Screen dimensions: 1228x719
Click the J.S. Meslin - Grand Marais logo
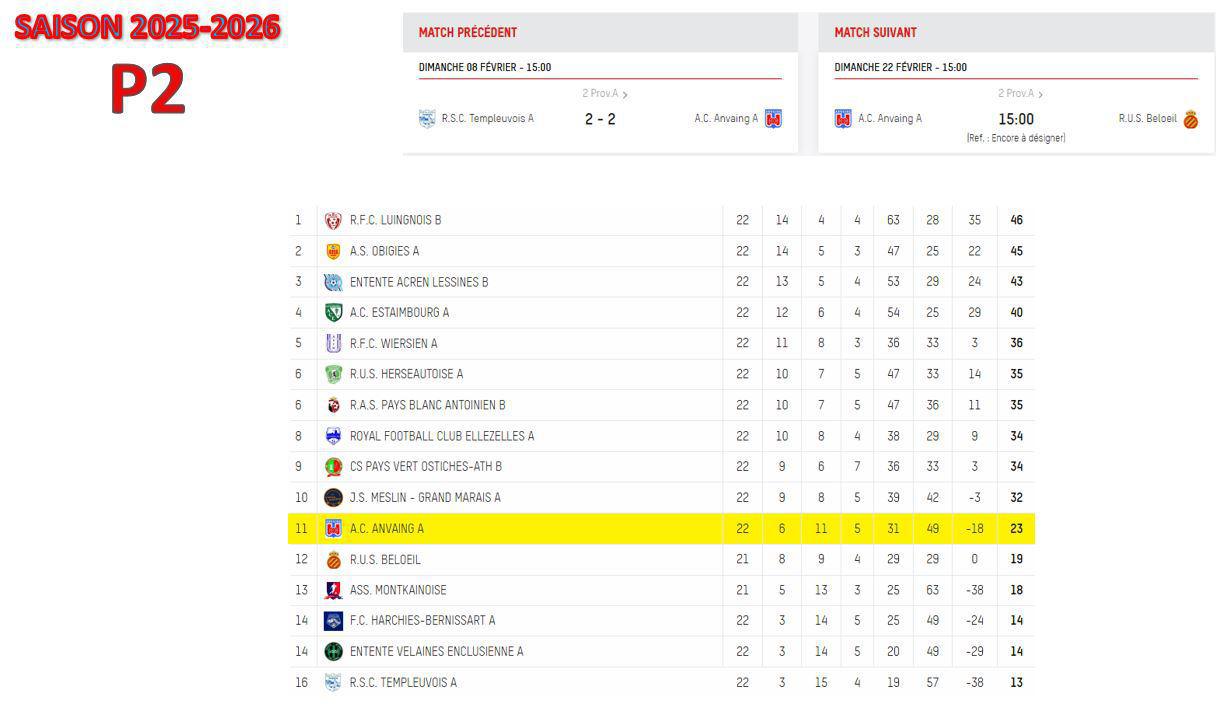333,497
